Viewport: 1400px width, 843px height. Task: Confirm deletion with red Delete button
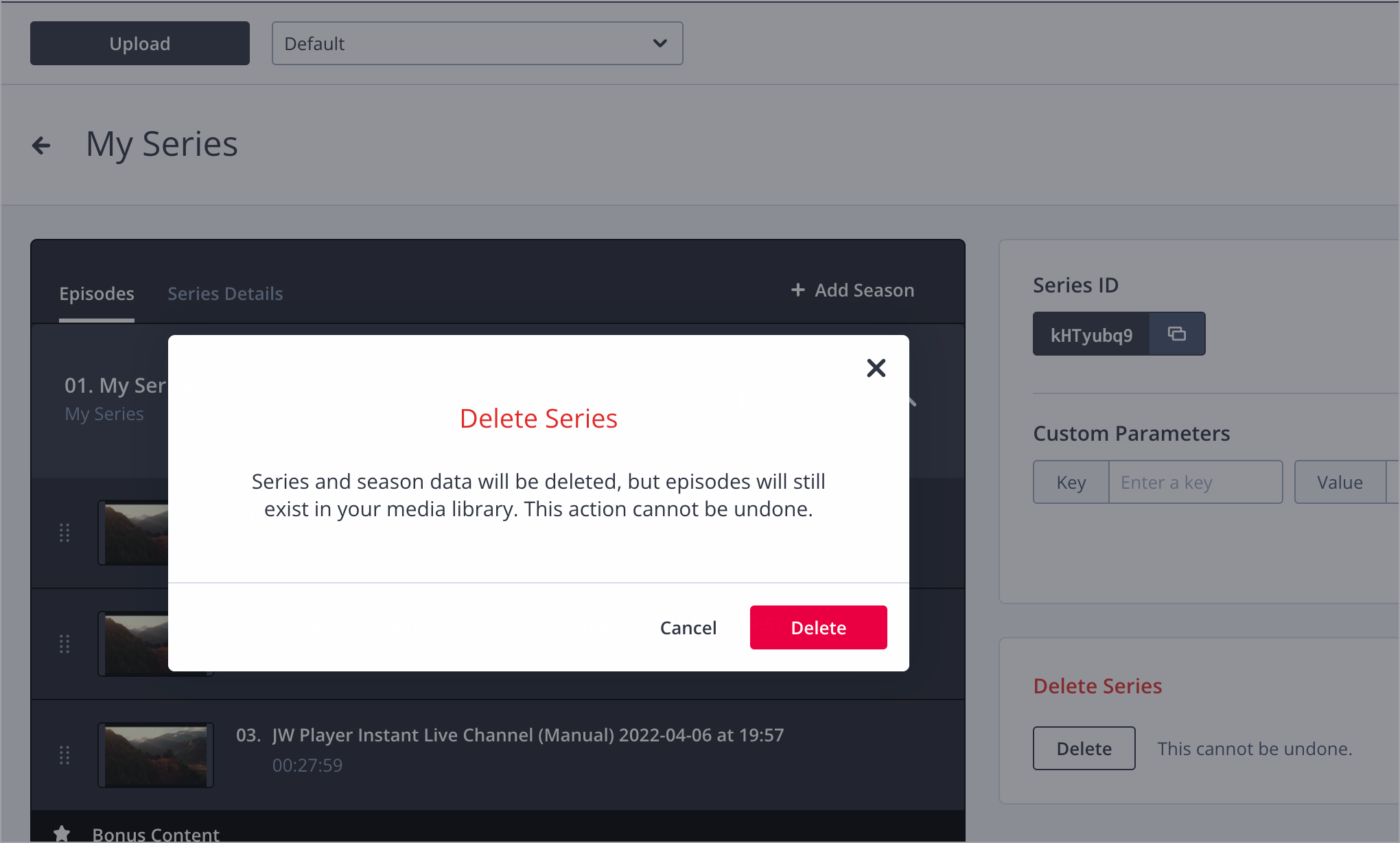click(818, 627)
